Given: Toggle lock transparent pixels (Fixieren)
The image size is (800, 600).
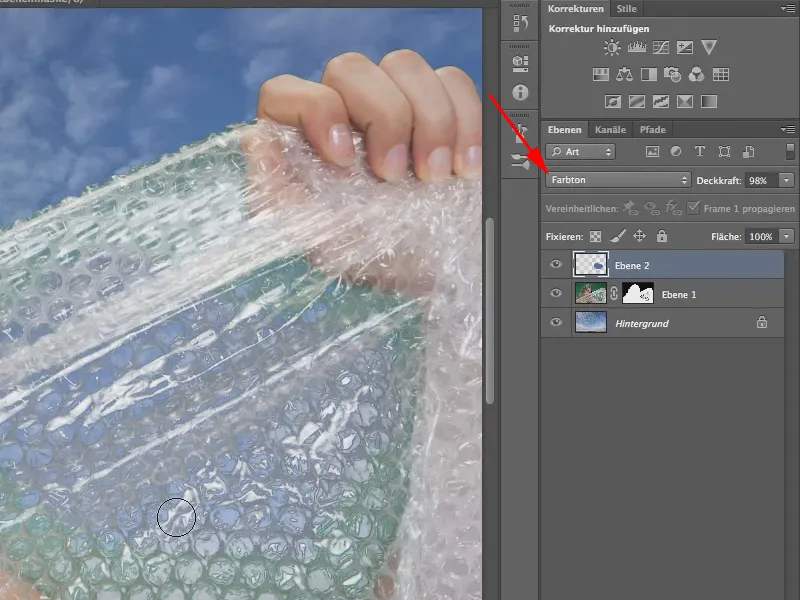Looking at the screenshot, I should tap(595, 236).
